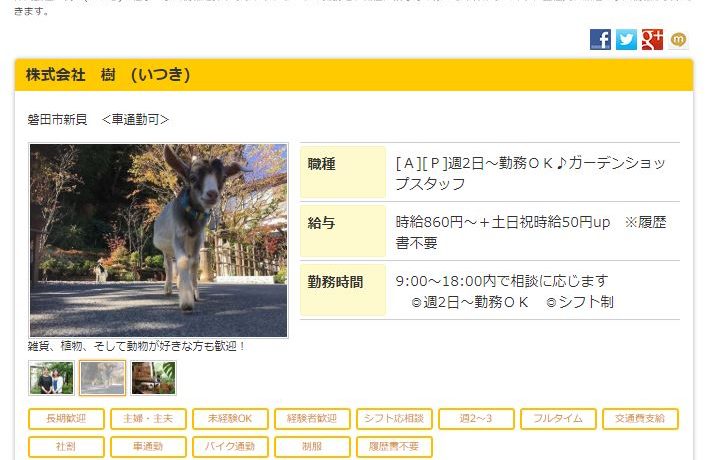Screen dimensions: 711x460
Task: Click the 未経験OK tag
Action: [230, 418]
